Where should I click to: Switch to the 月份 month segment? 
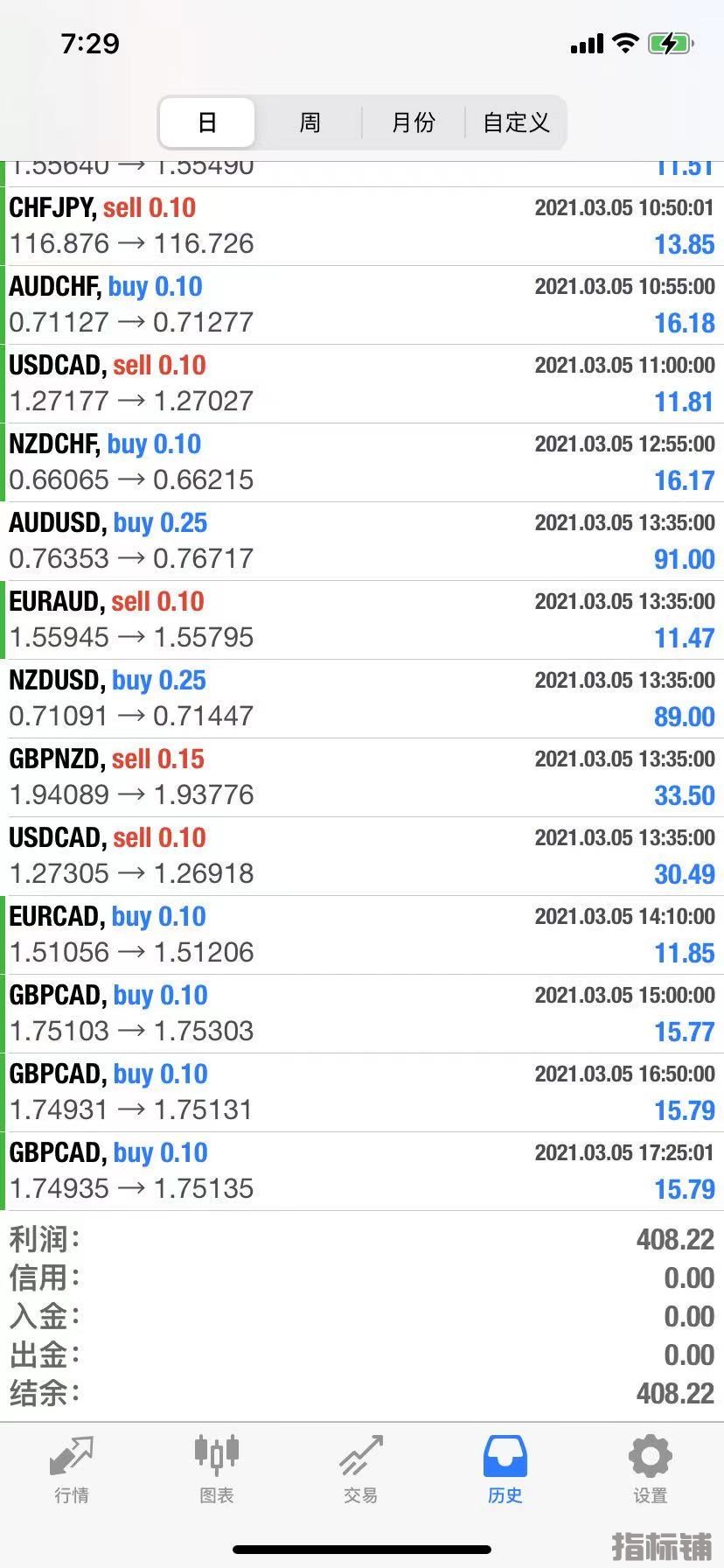[x=413, y=122]
